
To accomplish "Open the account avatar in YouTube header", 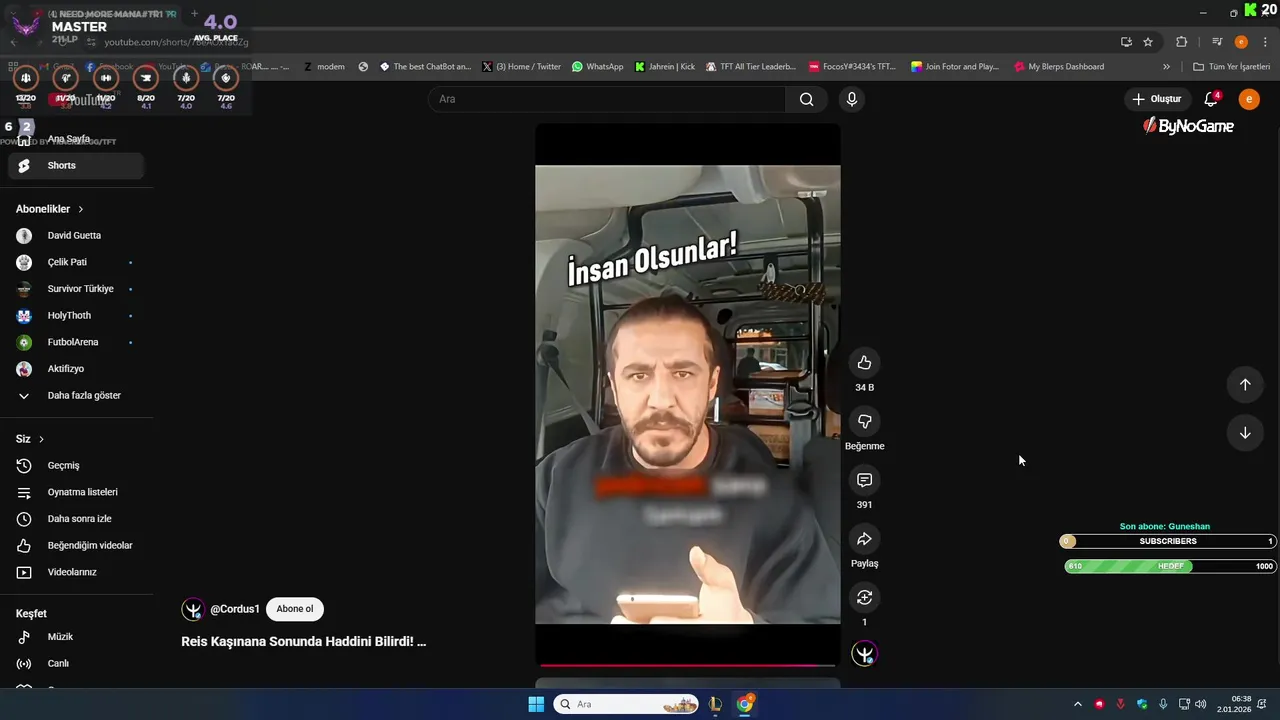I will tap(1249, 99).
